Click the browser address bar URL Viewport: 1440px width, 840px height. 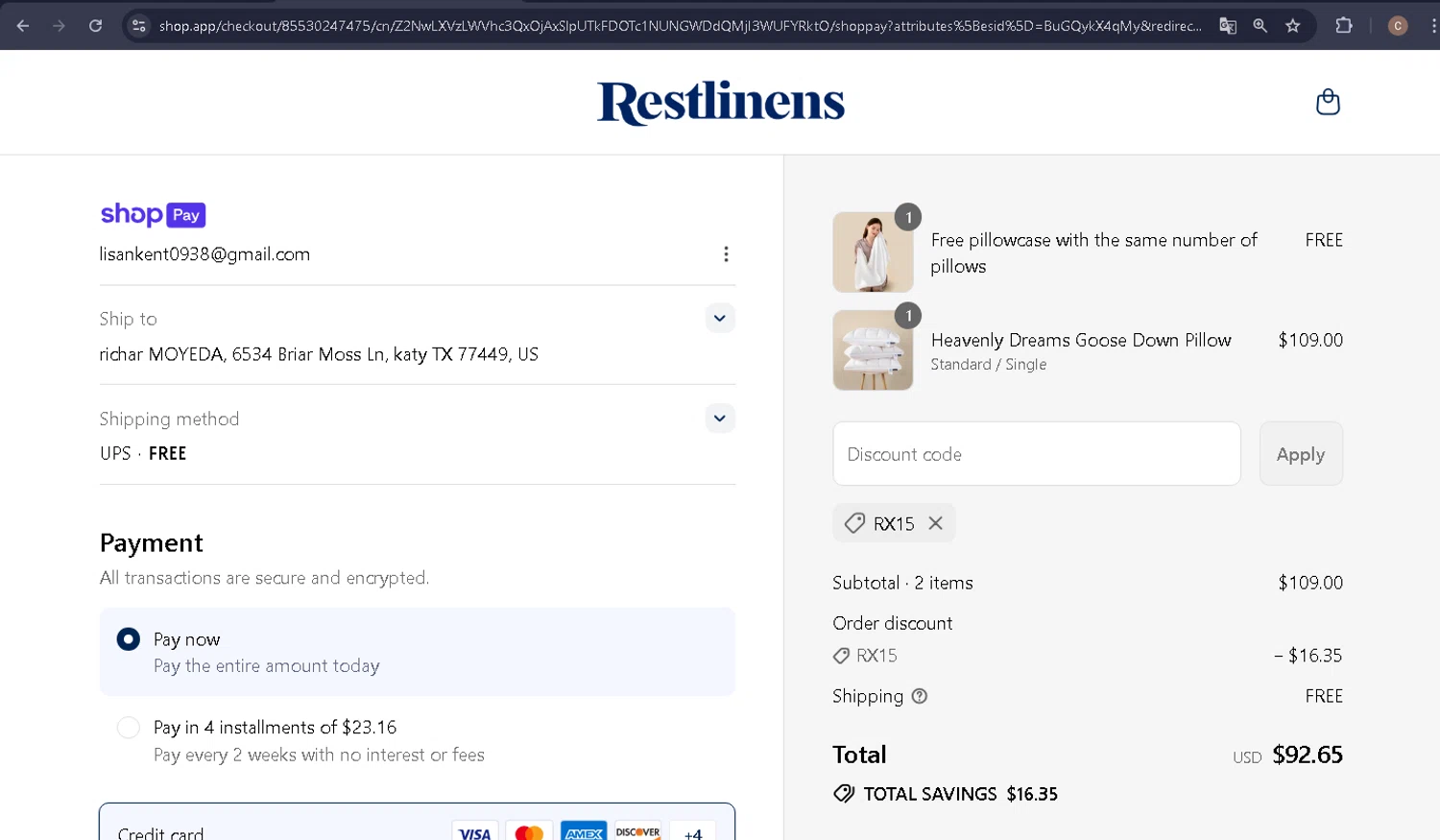click(680, 26)
